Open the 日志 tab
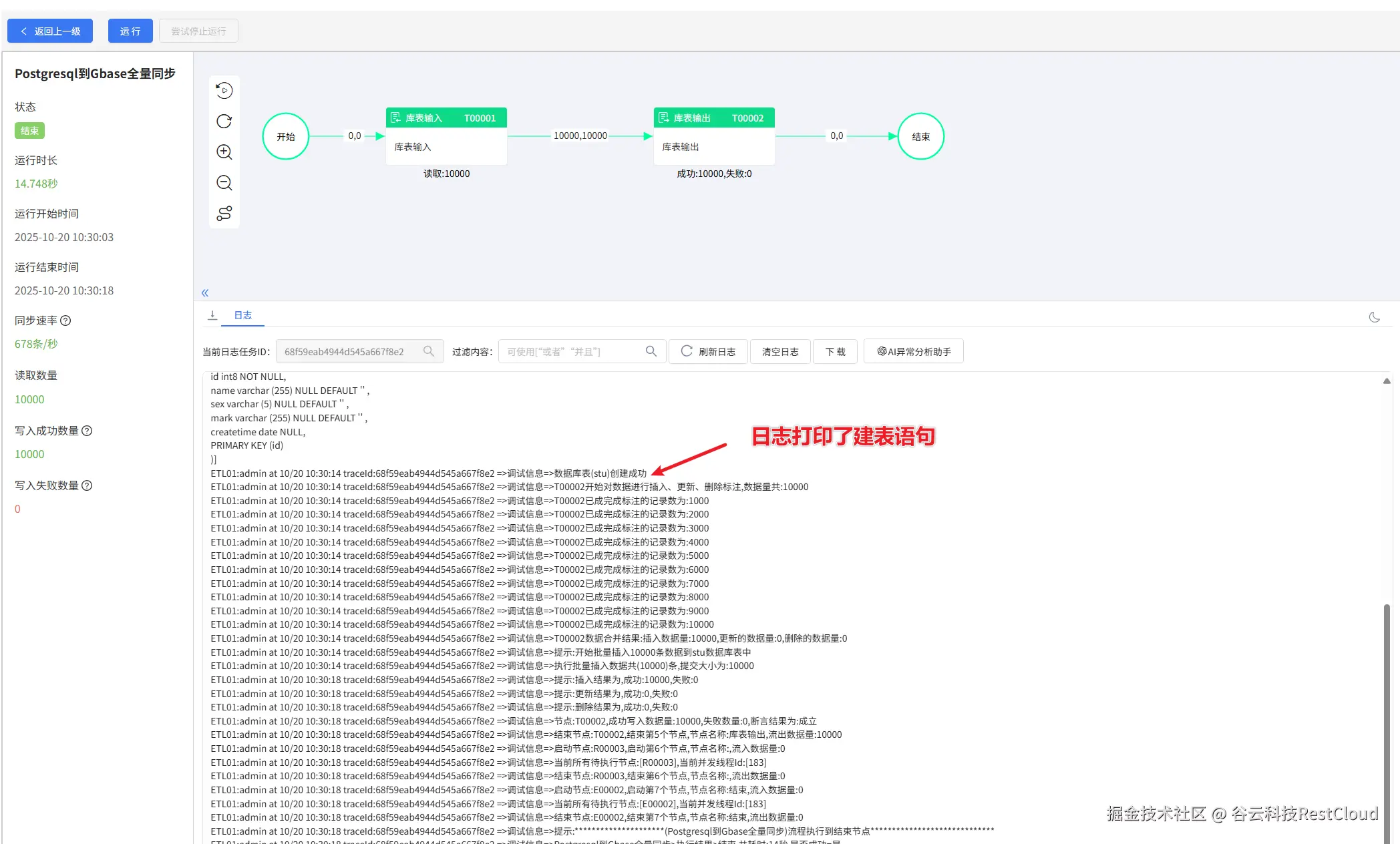1400x844 pixels. coord(242,315)
